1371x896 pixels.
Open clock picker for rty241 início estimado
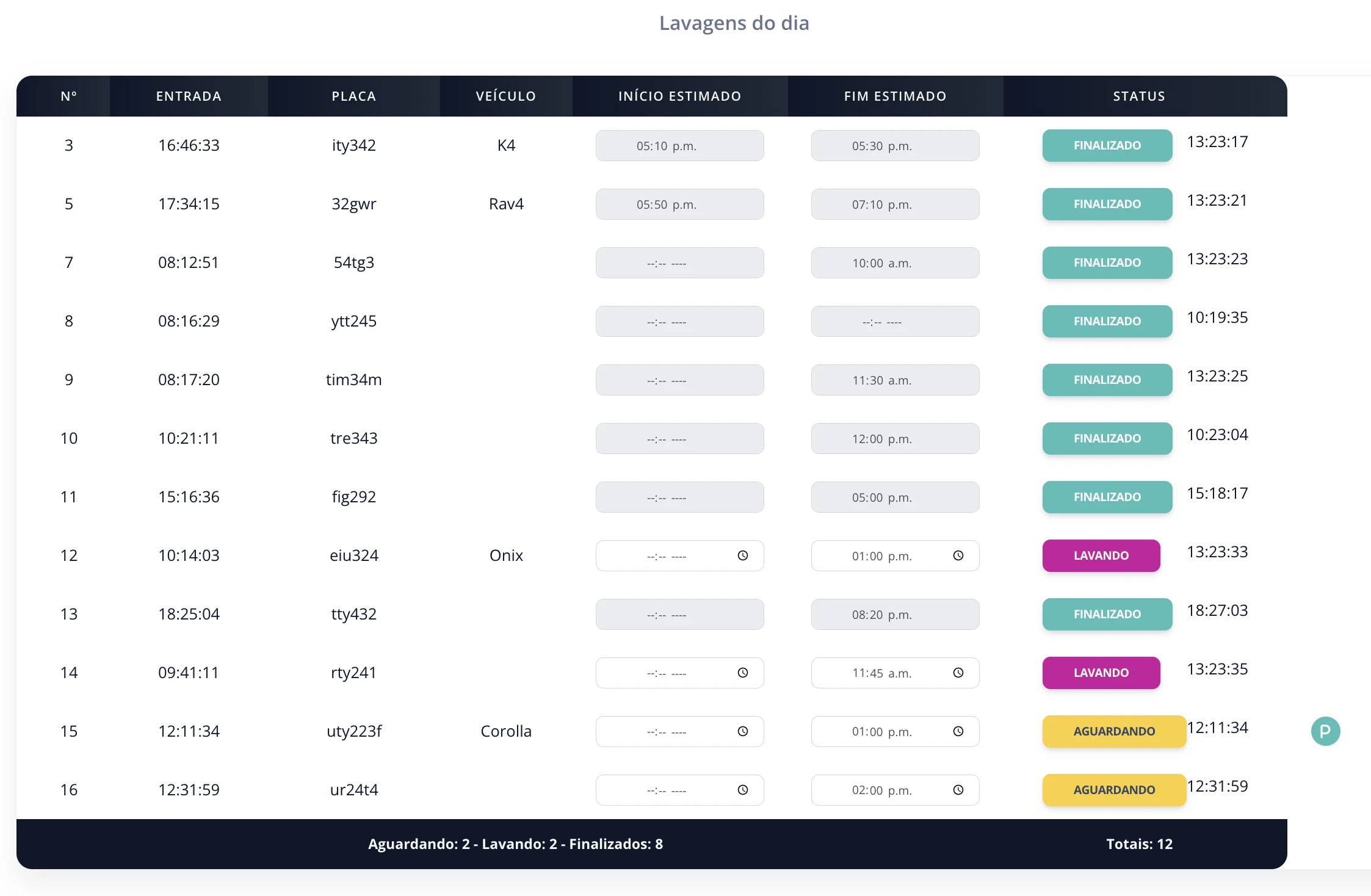click(742, 673)
